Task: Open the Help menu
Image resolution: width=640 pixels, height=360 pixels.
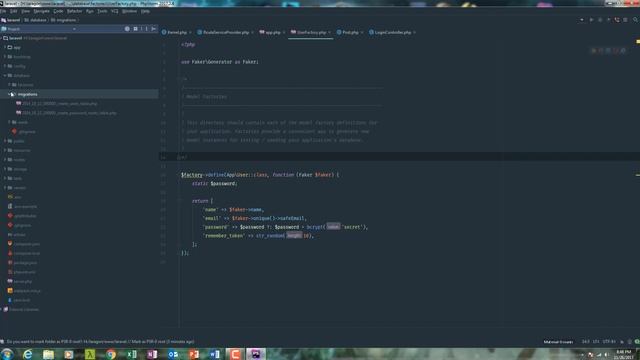Action: coord(145,11)
